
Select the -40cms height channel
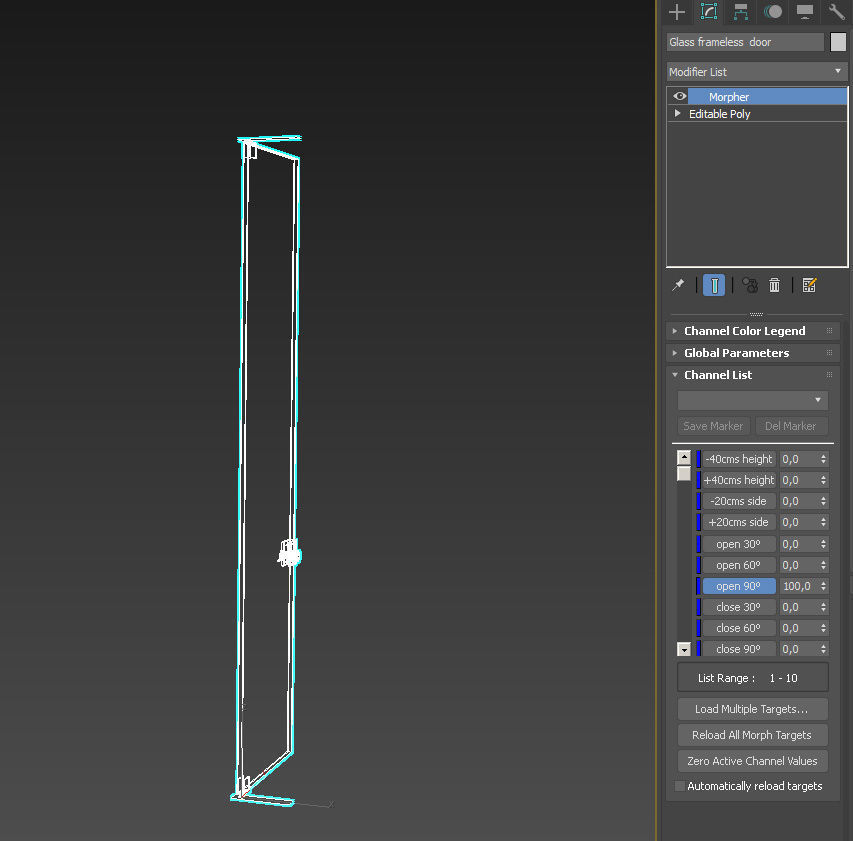coord(739,459)
